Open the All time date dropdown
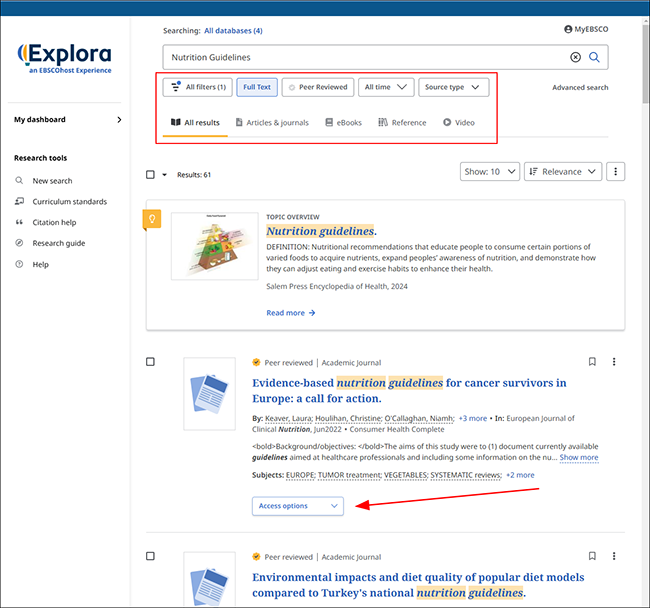 [x=386, y=87]
